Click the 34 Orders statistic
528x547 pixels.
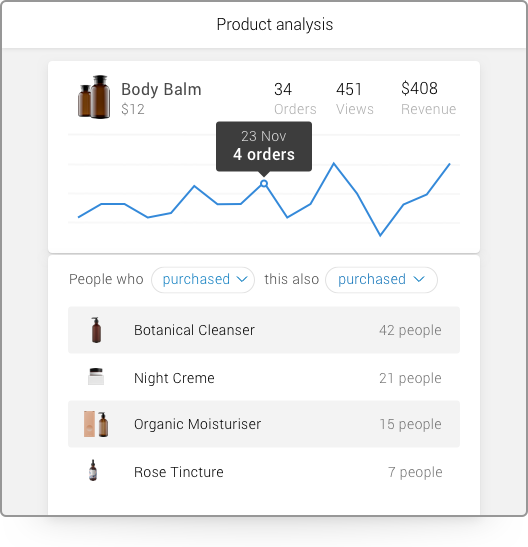click(x=295, y=99)
